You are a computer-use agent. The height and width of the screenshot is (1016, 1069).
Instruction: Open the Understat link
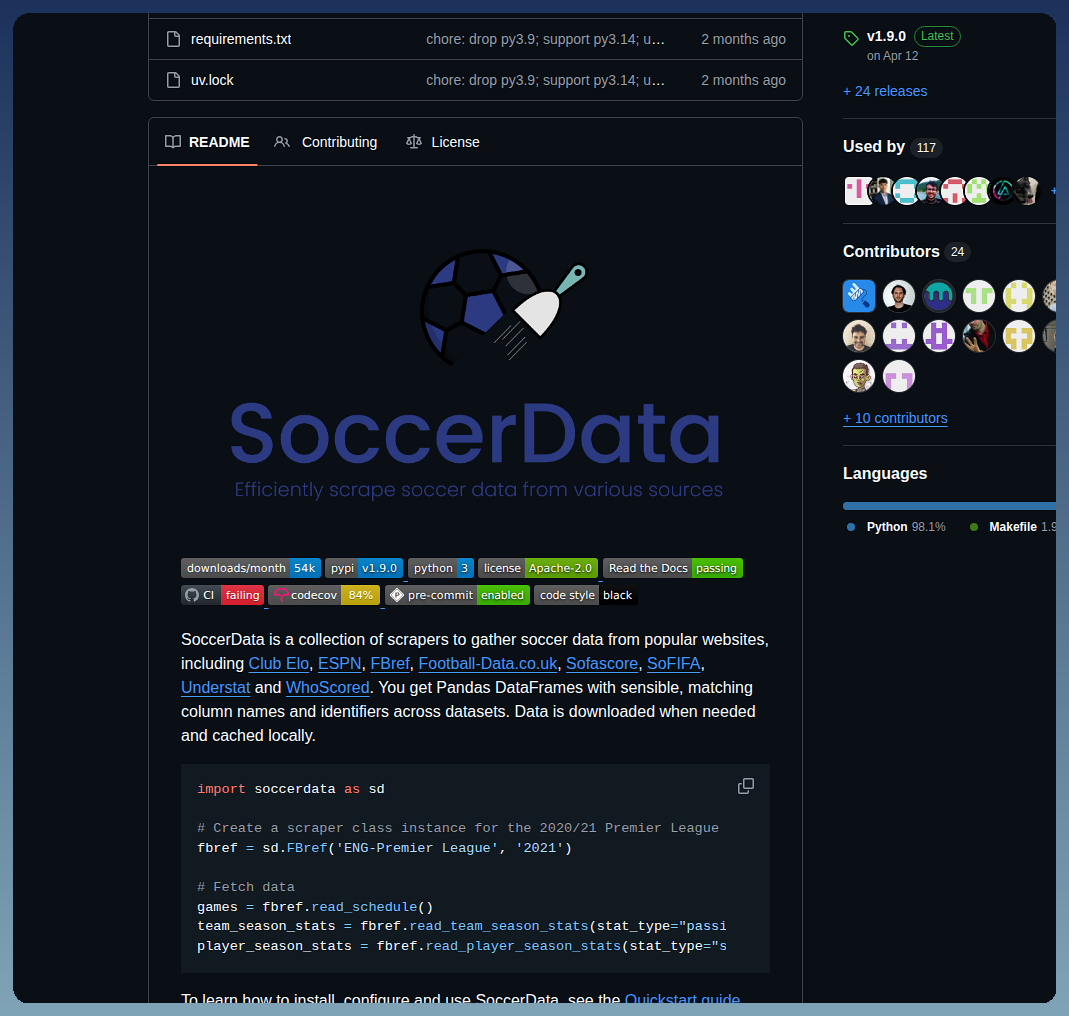pos(215,688)
